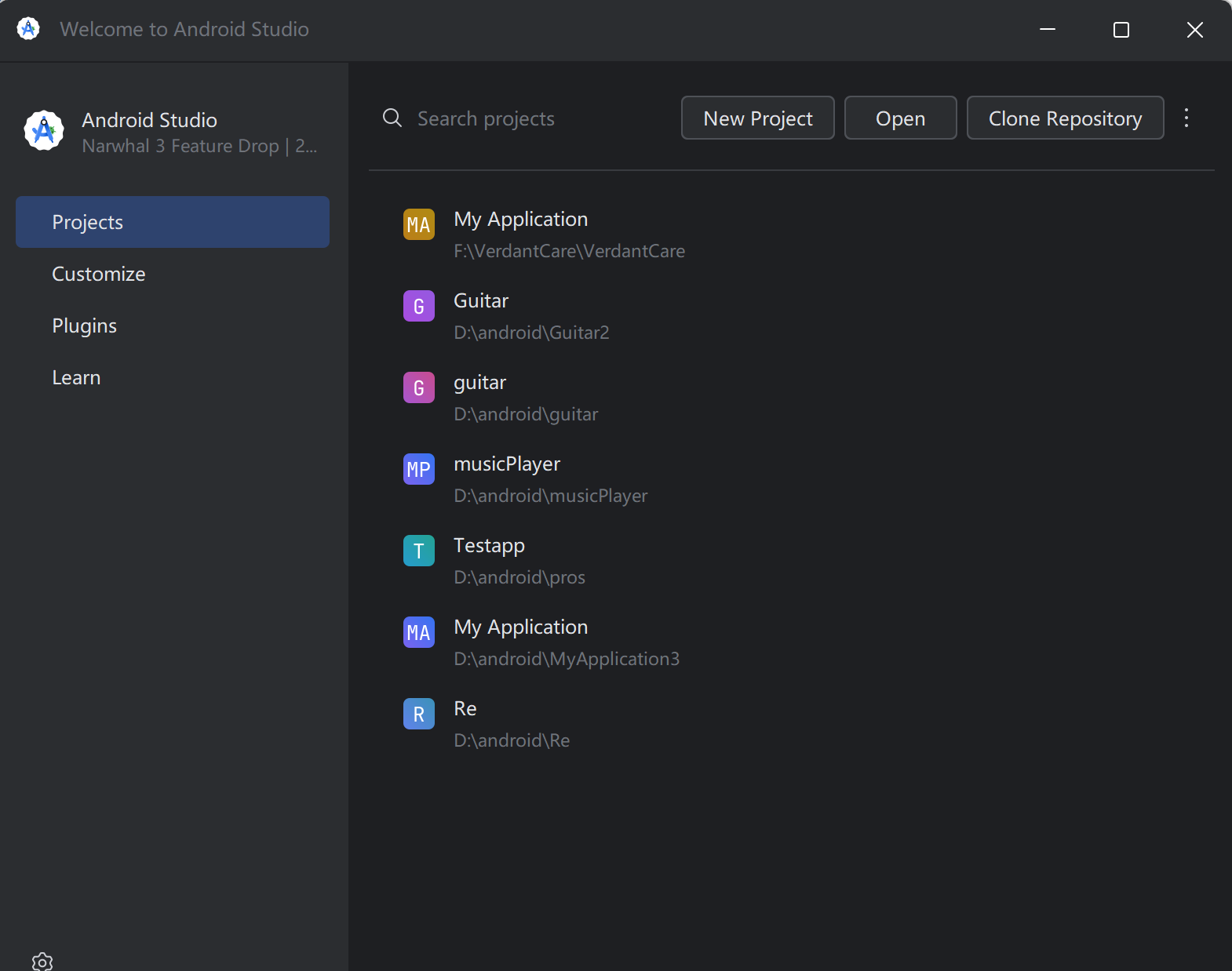The height and width of the screenshot is (971, 1232).
Task: Click the R icon for Re project
Action: click(419, 714)
